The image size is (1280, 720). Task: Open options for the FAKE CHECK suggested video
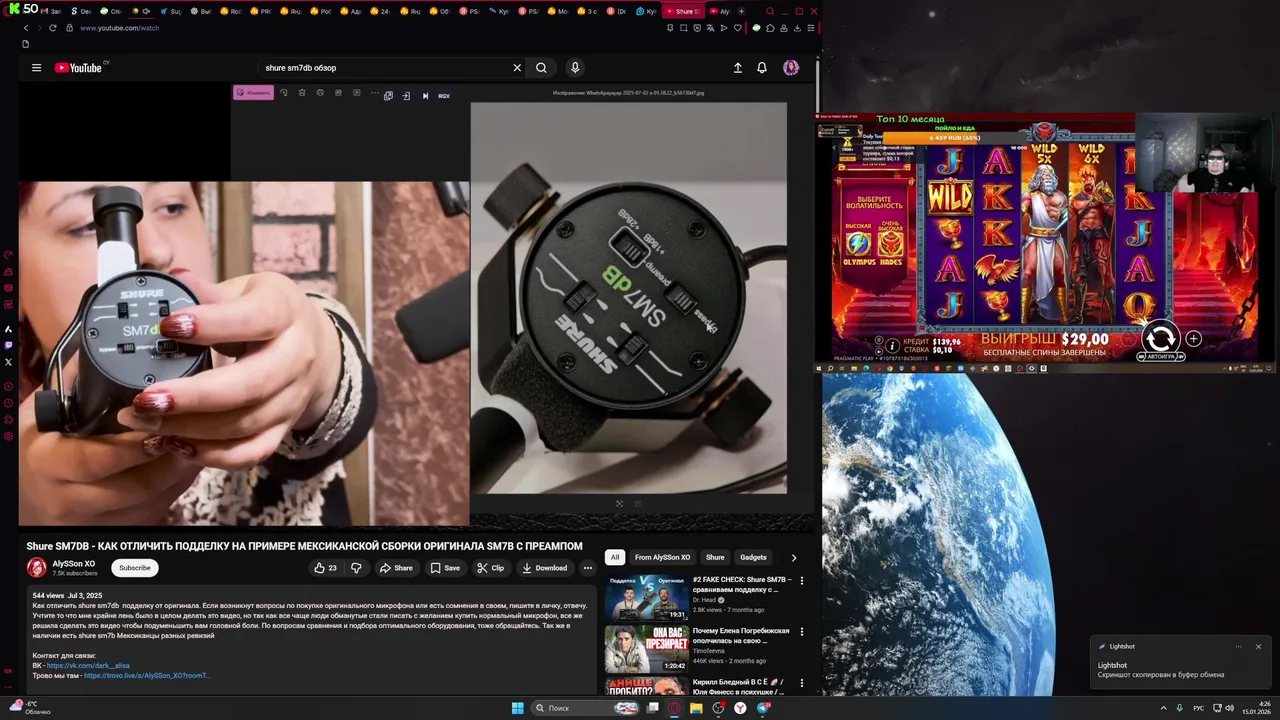(x=801, y=581)
